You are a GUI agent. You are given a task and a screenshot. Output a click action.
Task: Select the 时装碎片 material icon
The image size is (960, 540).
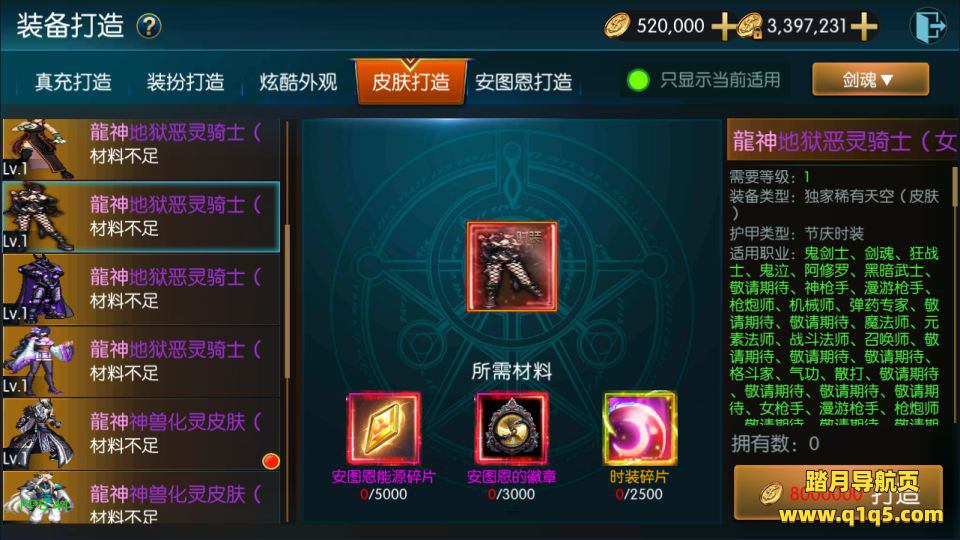click(640, 429)
